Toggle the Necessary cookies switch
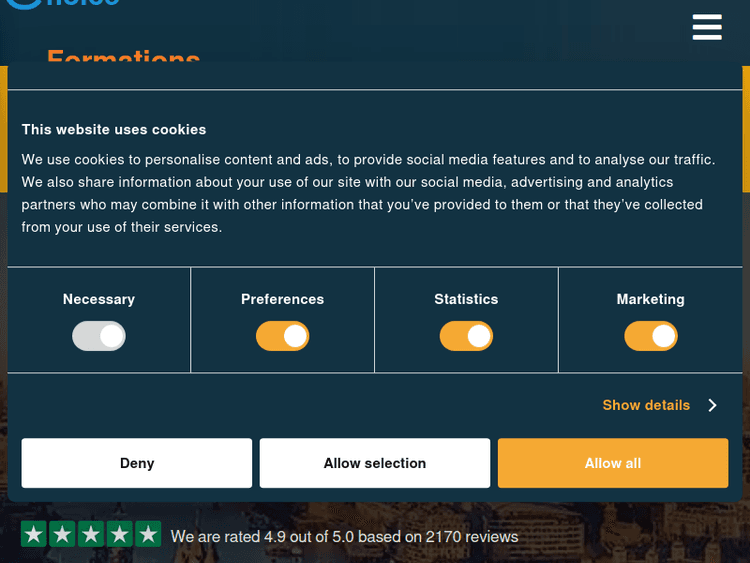This screenshot has height=563, width=750. pos(99,336)
